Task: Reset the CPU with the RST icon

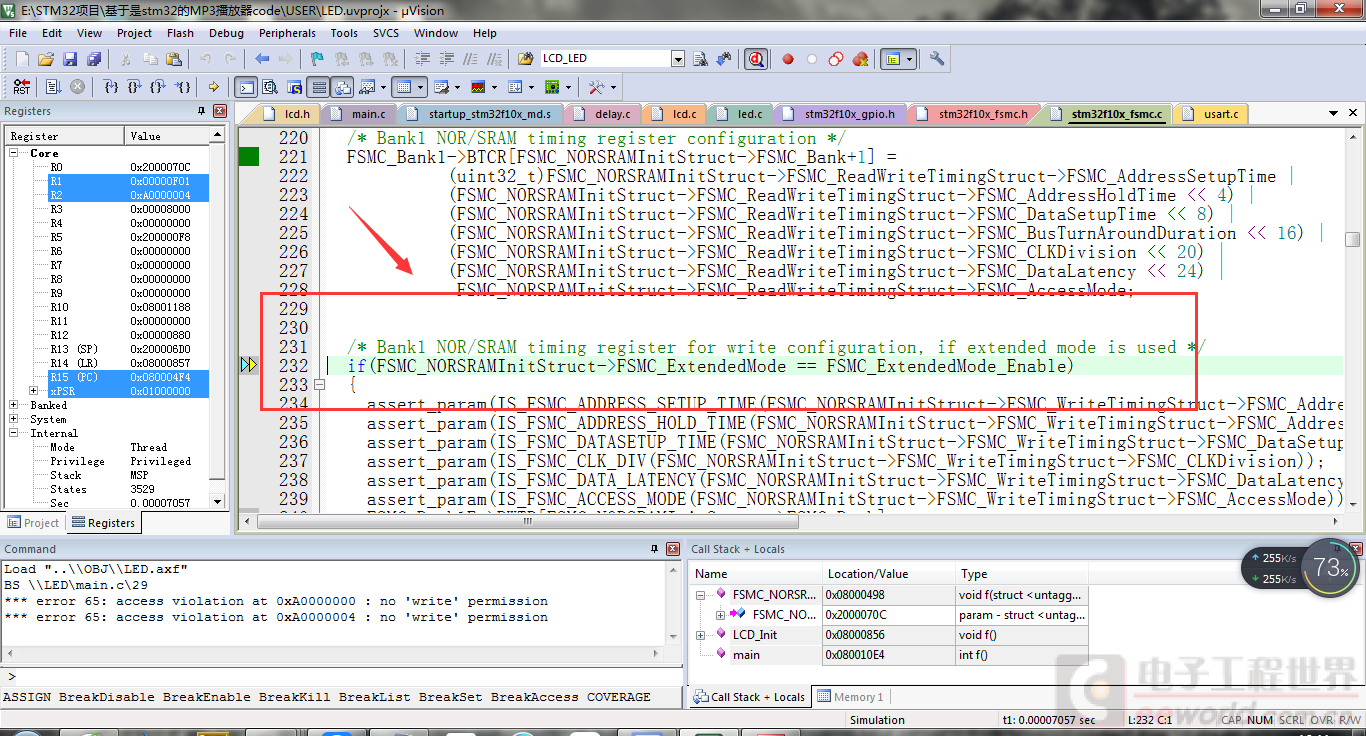Action: 22,87
